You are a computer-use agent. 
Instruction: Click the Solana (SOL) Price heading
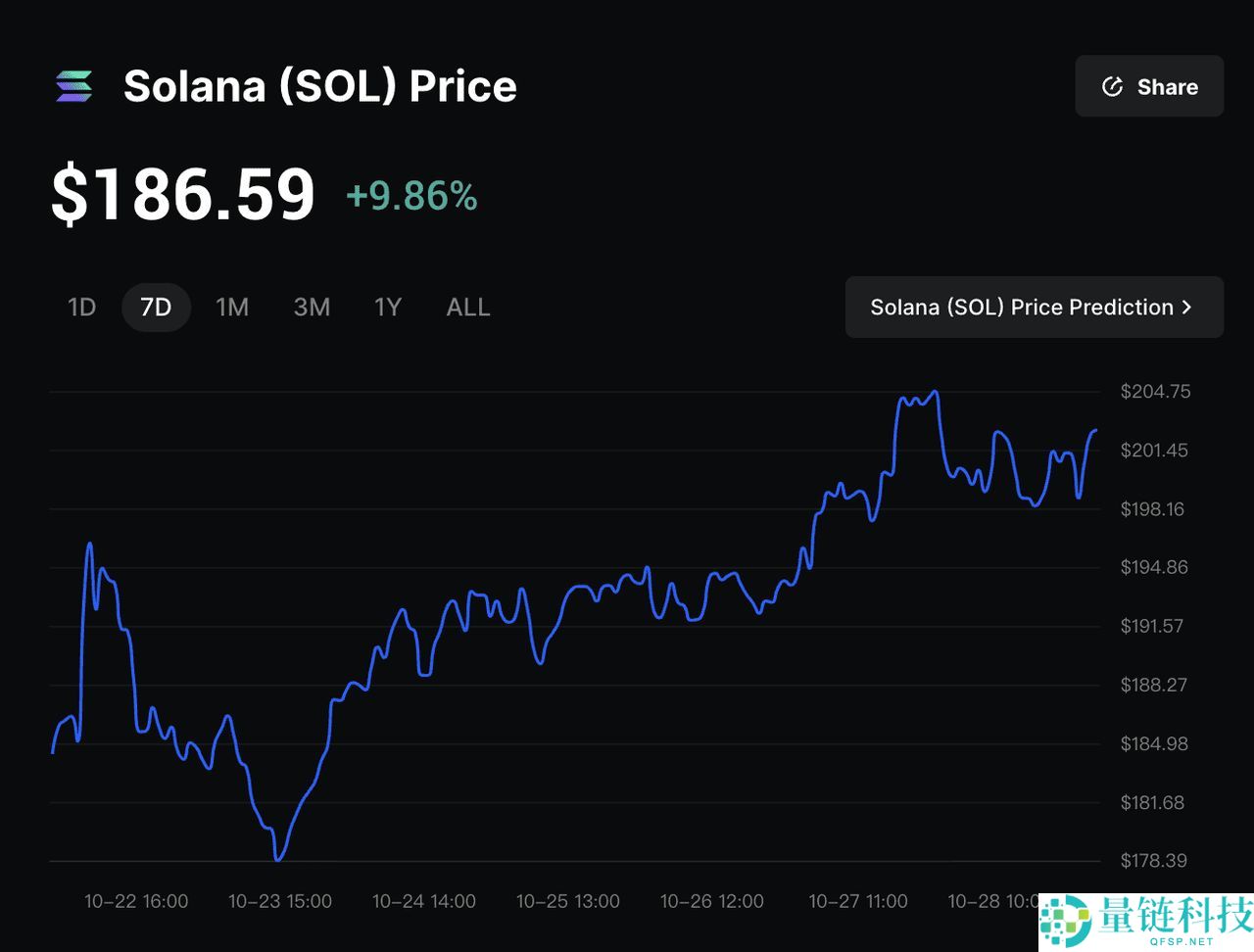click(319, 86)
